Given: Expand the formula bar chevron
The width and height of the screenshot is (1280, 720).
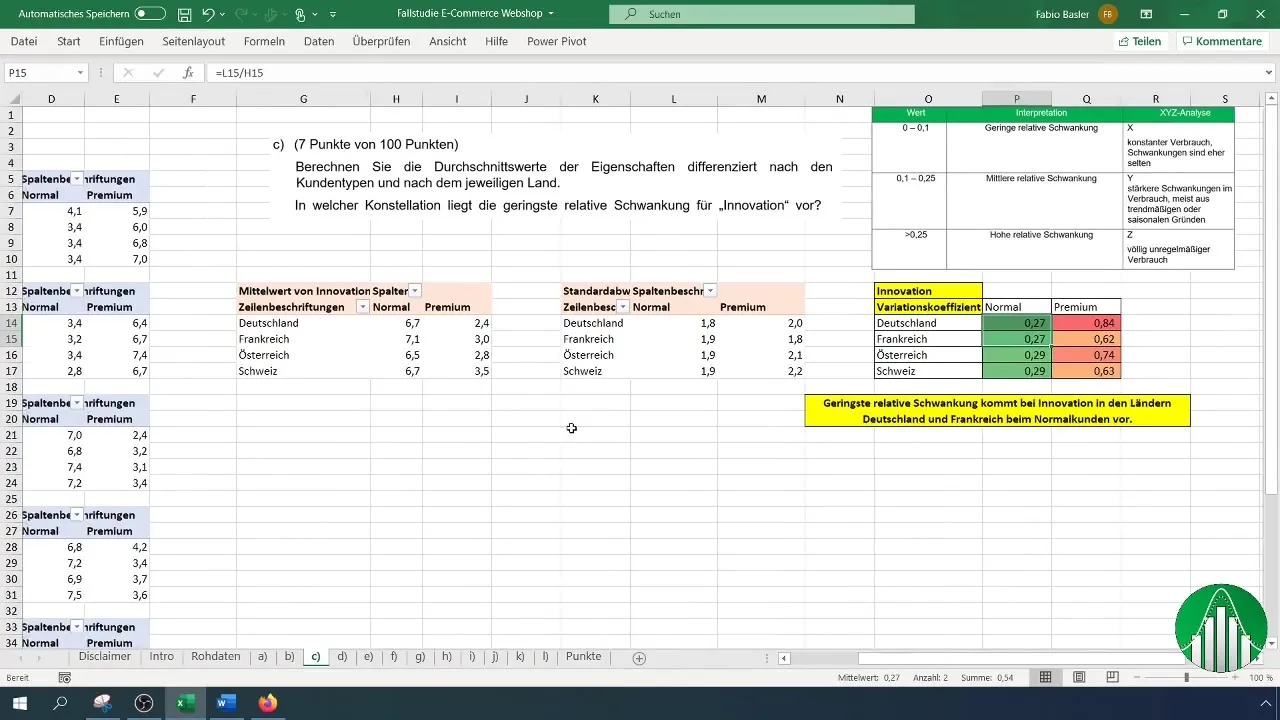Looking at the screenshot, I should [1269, 73].
